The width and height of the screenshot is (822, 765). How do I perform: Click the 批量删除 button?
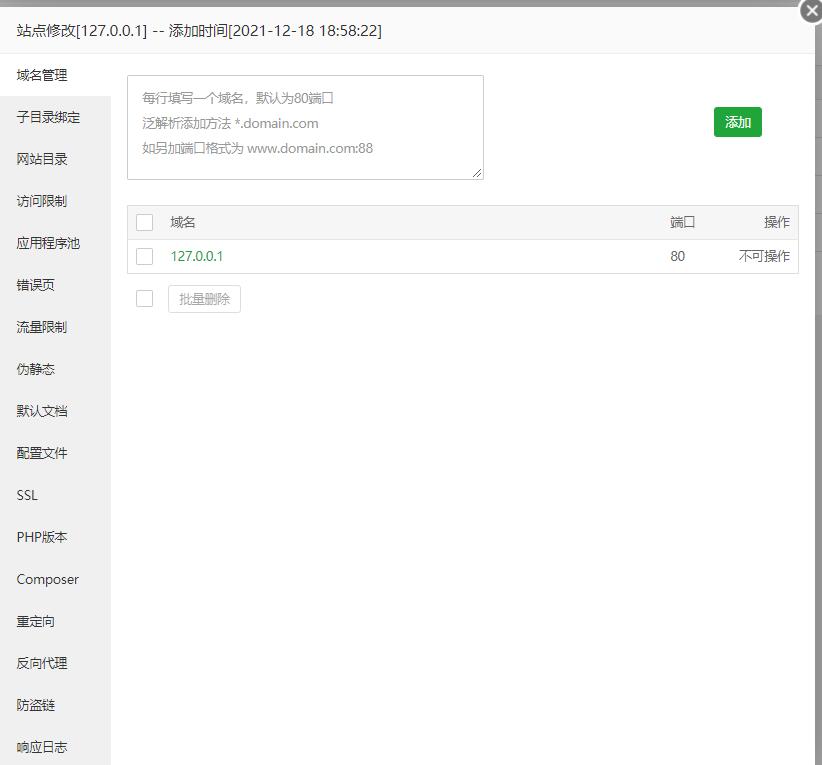[204, 298]
